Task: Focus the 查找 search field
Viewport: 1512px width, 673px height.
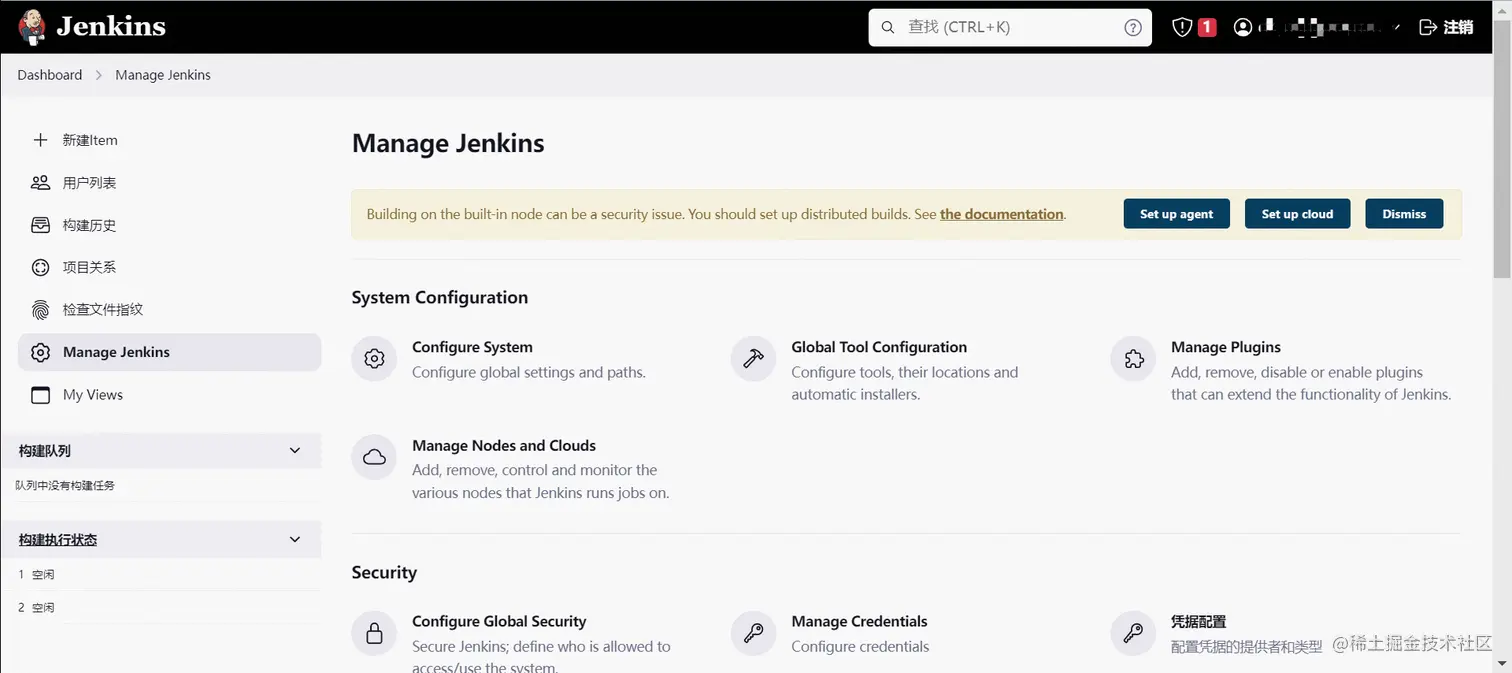Action: [1010, 28]
